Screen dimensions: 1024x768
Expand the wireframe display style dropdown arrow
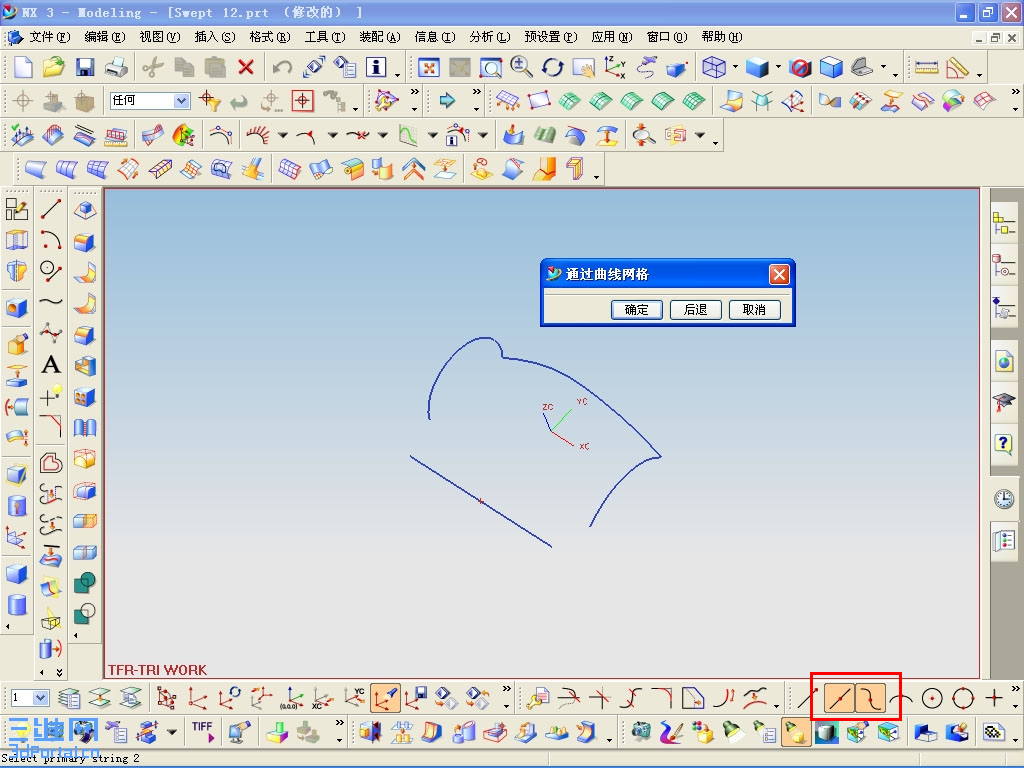735,67
